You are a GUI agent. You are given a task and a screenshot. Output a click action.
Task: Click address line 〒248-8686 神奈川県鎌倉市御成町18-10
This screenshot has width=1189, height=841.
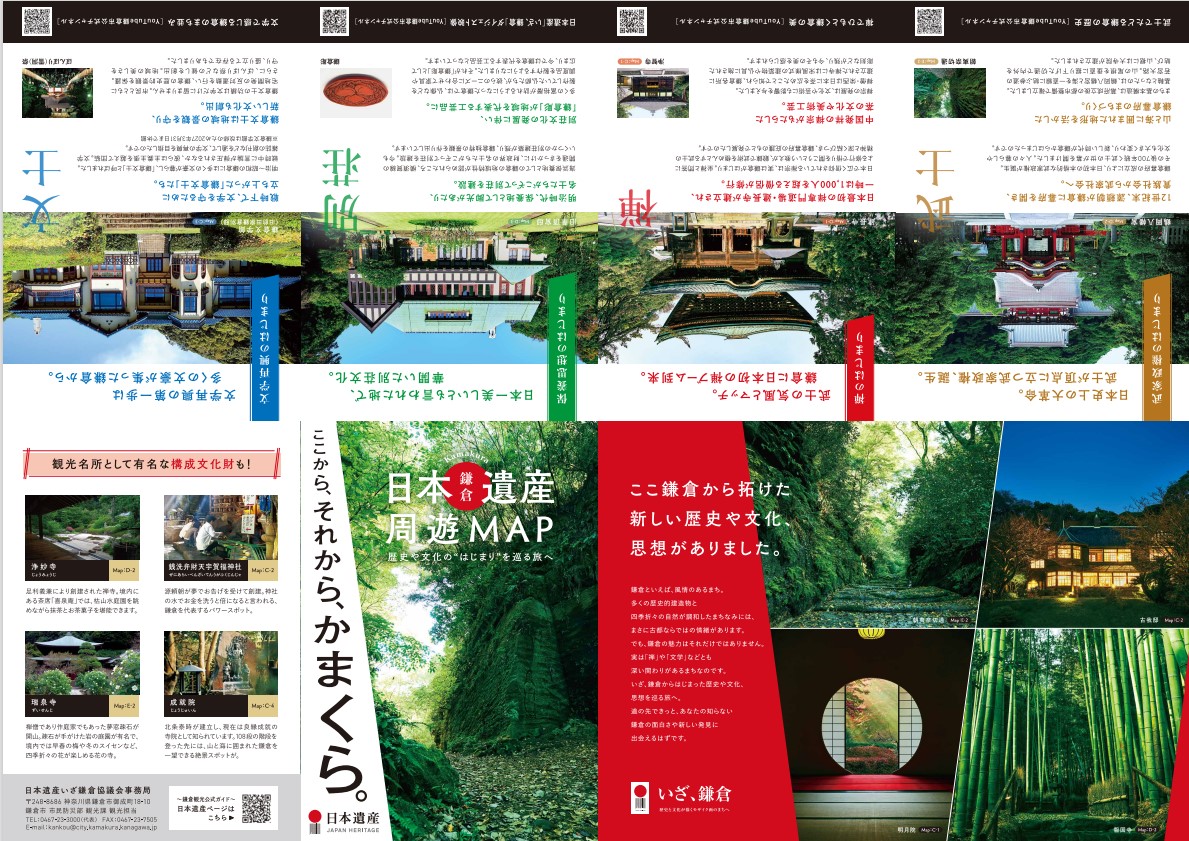(87, 802)
